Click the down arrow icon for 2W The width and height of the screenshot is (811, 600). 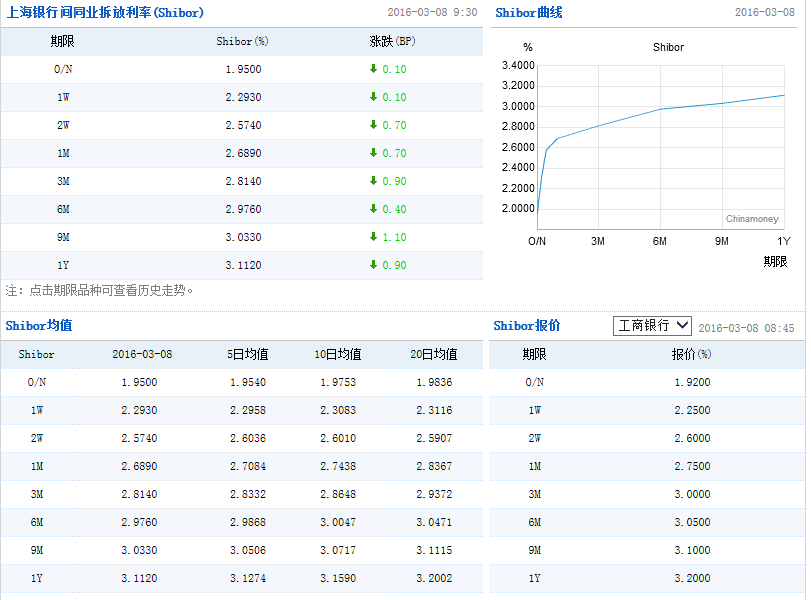click(x=373, y=125)
